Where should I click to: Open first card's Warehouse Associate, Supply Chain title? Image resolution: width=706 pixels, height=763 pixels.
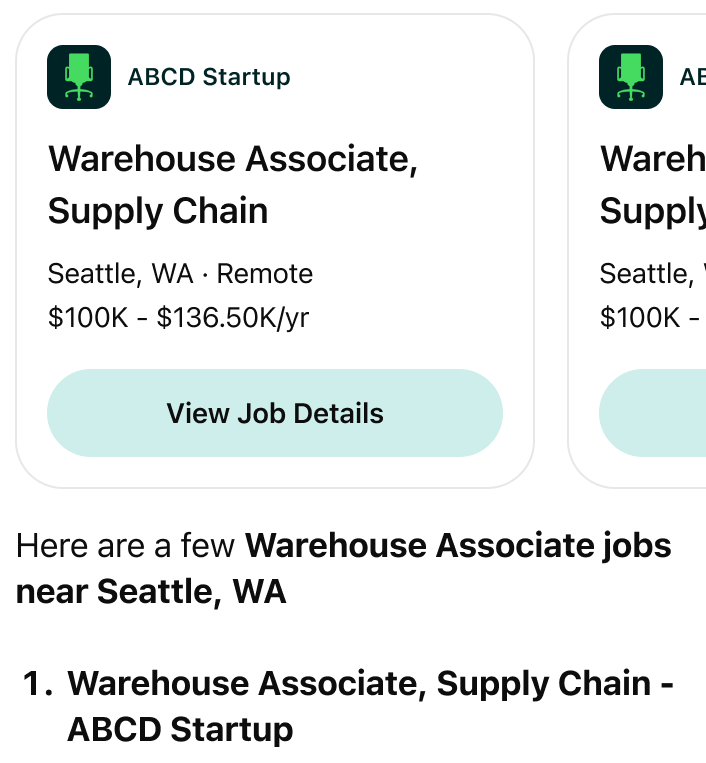(x=232, y=185)
